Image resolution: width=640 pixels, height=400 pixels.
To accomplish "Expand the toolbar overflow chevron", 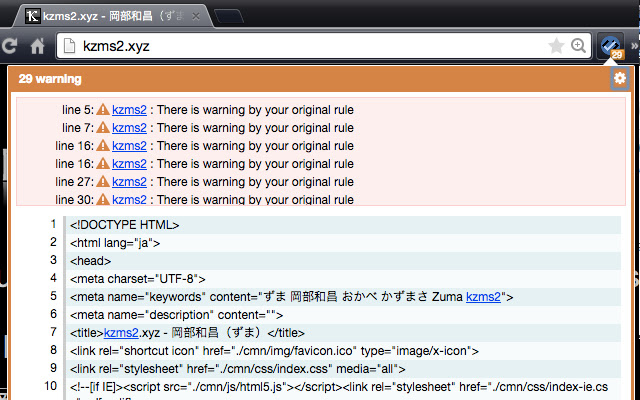I will (x=633, y=46).
